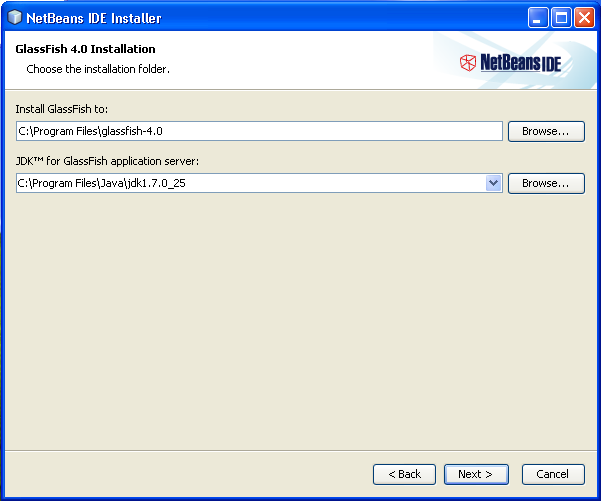Click the NetBeans installer cube icon in title bar
The width and height of the screenshot is (601, 501).
pos(15,17)
